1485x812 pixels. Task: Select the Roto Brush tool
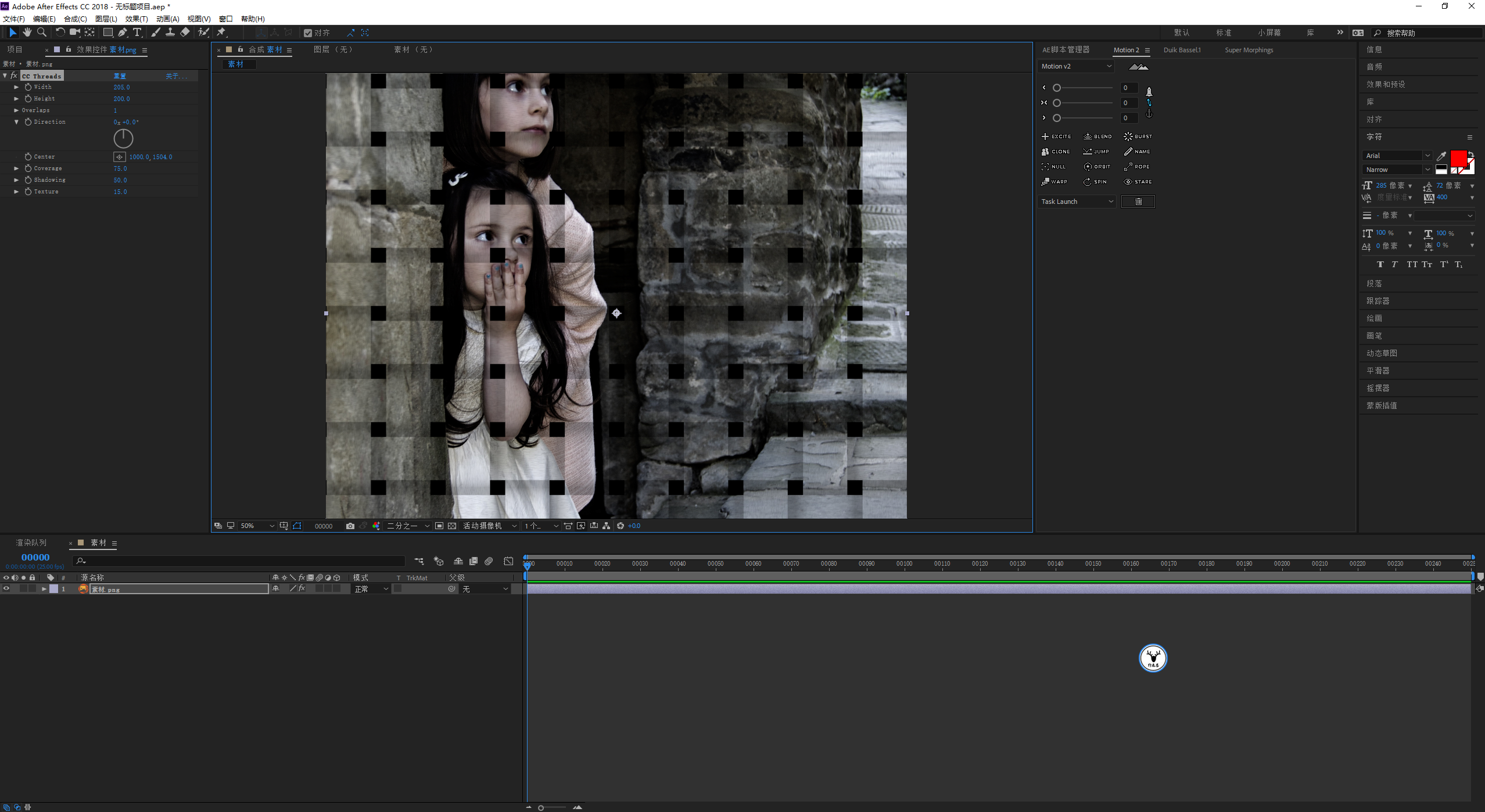point(203,33)
